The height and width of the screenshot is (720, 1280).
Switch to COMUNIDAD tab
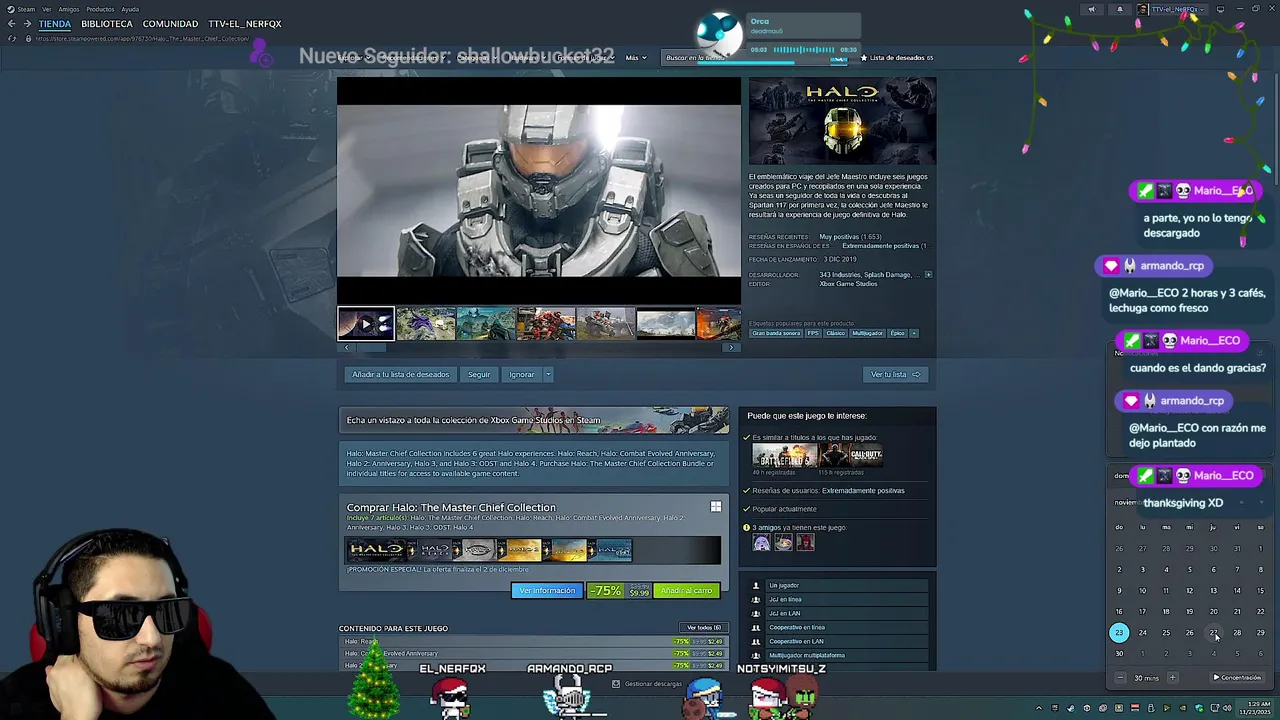[x=170, y=24]
